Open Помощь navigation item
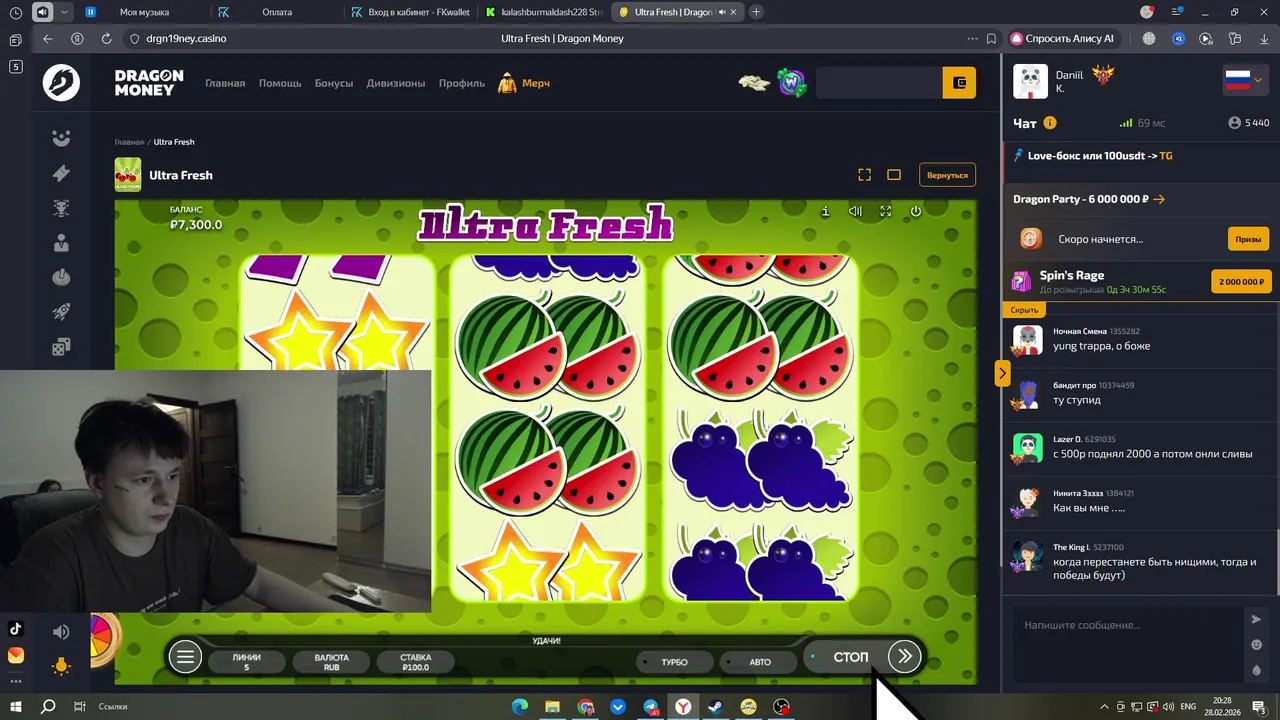Screen dimensions: 1280x720 [280, 83]
